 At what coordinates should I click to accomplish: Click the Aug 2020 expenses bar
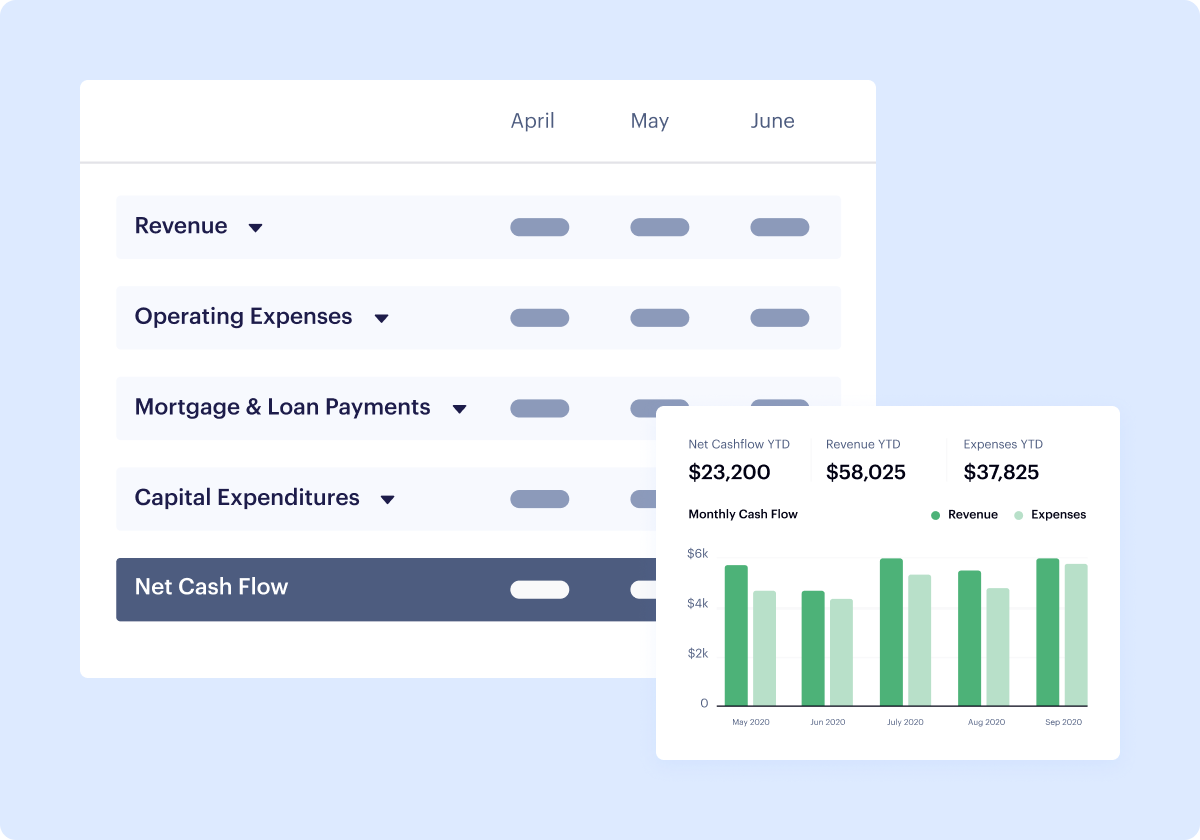point(997,647)
